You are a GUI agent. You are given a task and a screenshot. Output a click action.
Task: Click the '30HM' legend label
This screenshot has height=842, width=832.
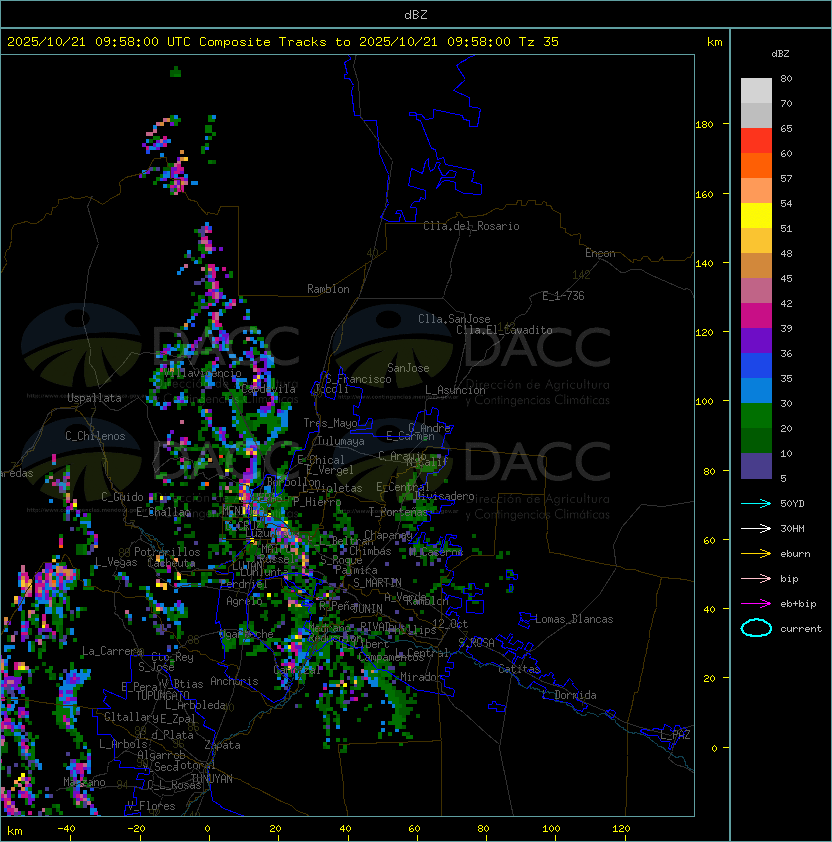tap(792, 528)
